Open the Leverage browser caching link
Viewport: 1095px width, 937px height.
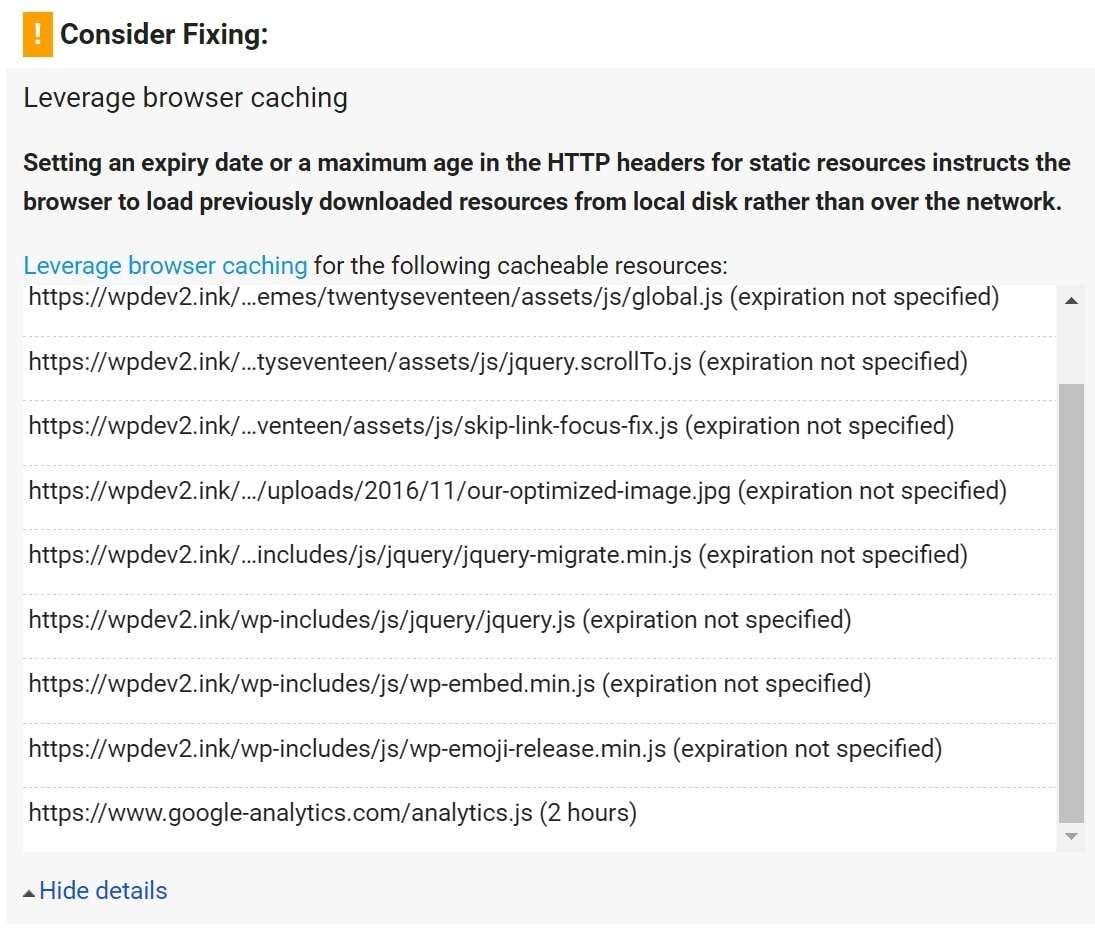tap(166, 265)
